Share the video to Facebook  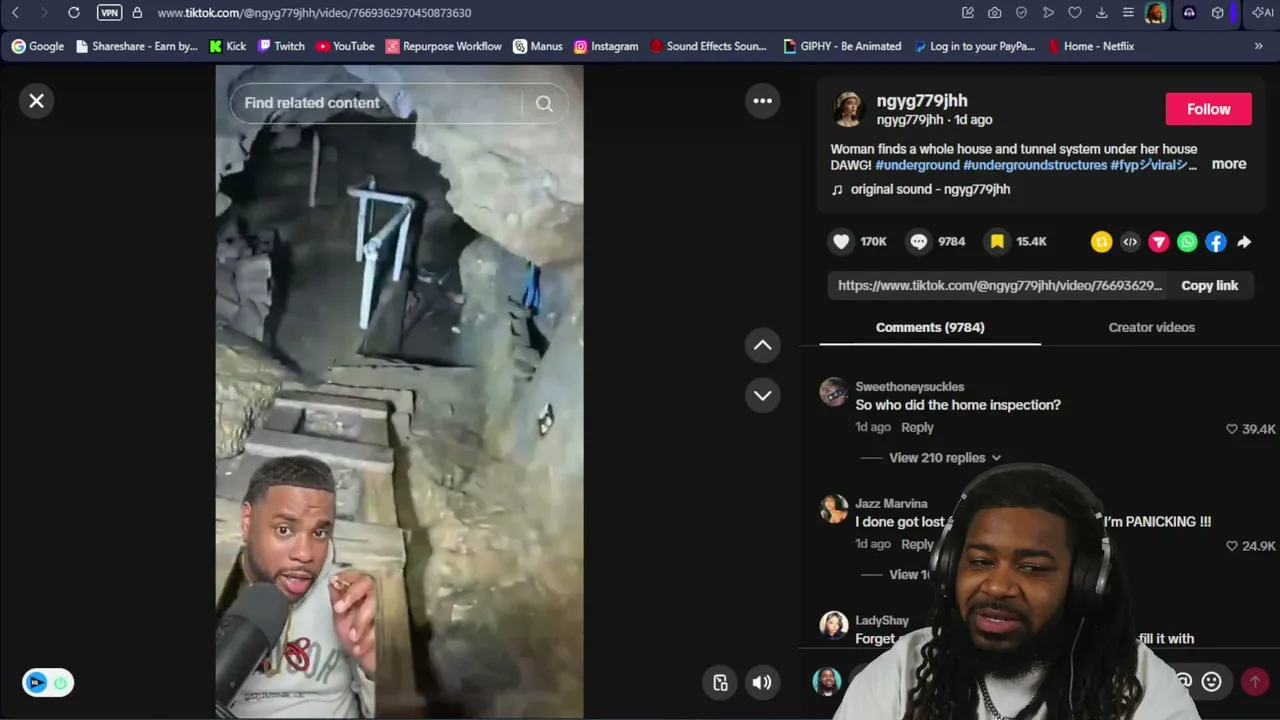[x=1215, y=241]
